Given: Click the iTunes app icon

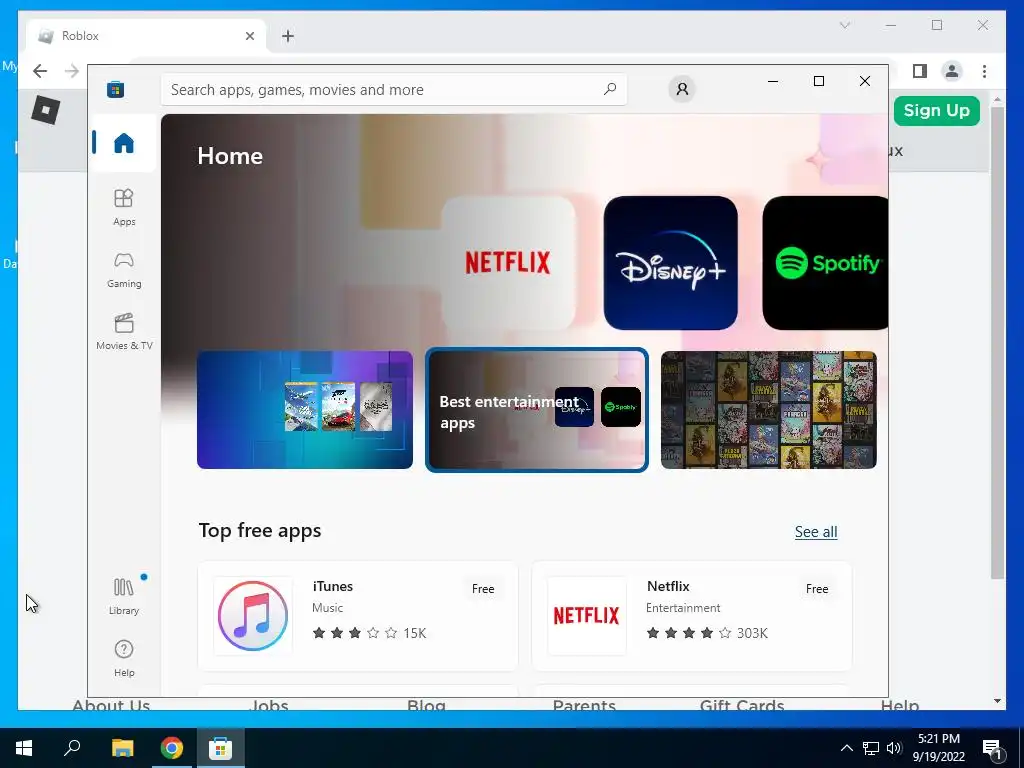Looking at the screenshot, I should [253, 616].
